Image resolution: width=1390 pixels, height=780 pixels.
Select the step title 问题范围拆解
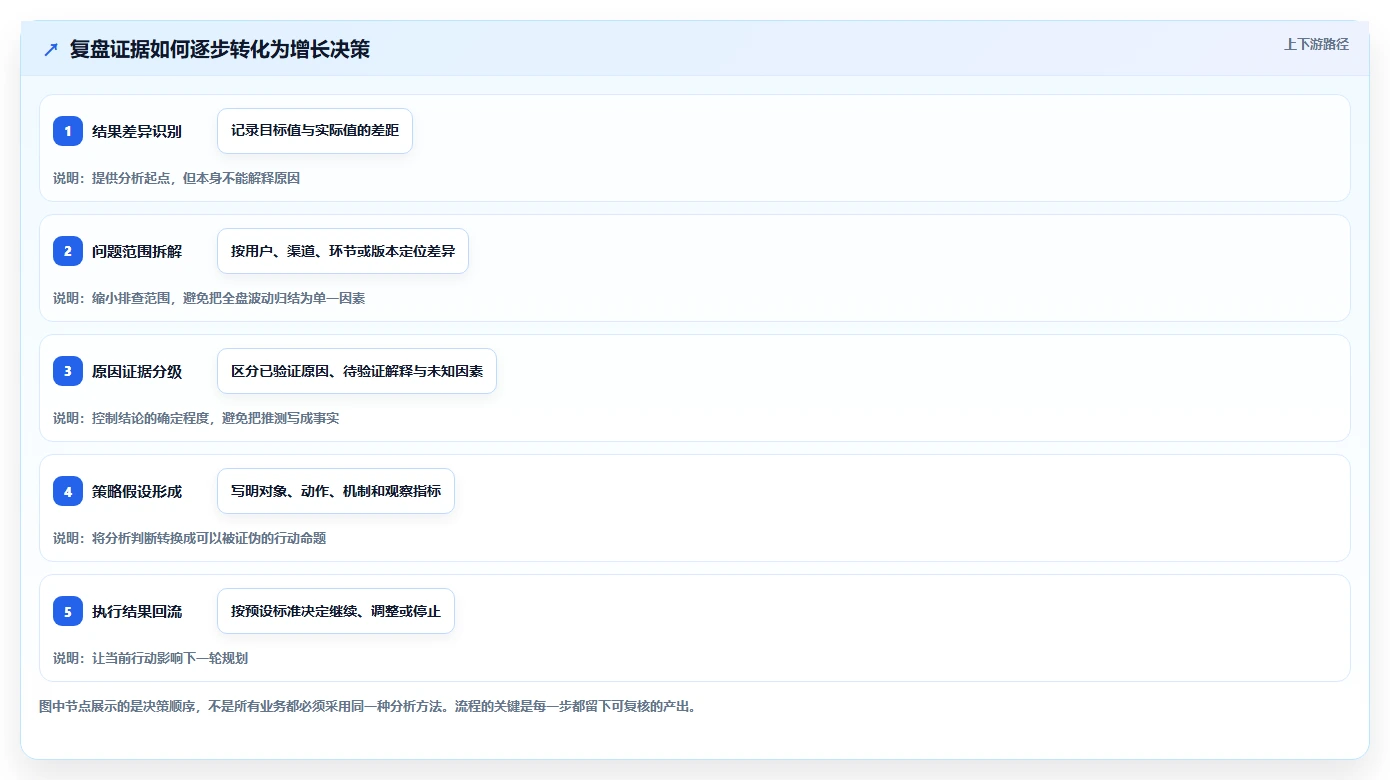[137, 251]
